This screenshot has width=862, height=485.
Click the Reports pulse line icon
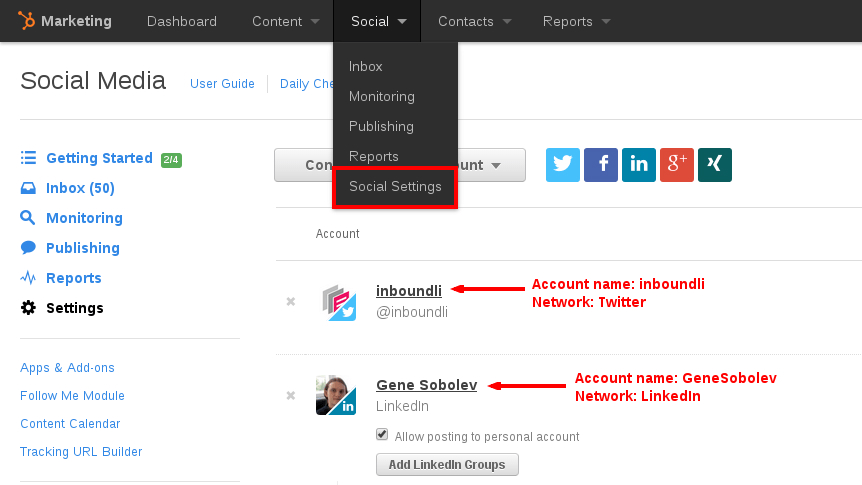pos(28,278)
